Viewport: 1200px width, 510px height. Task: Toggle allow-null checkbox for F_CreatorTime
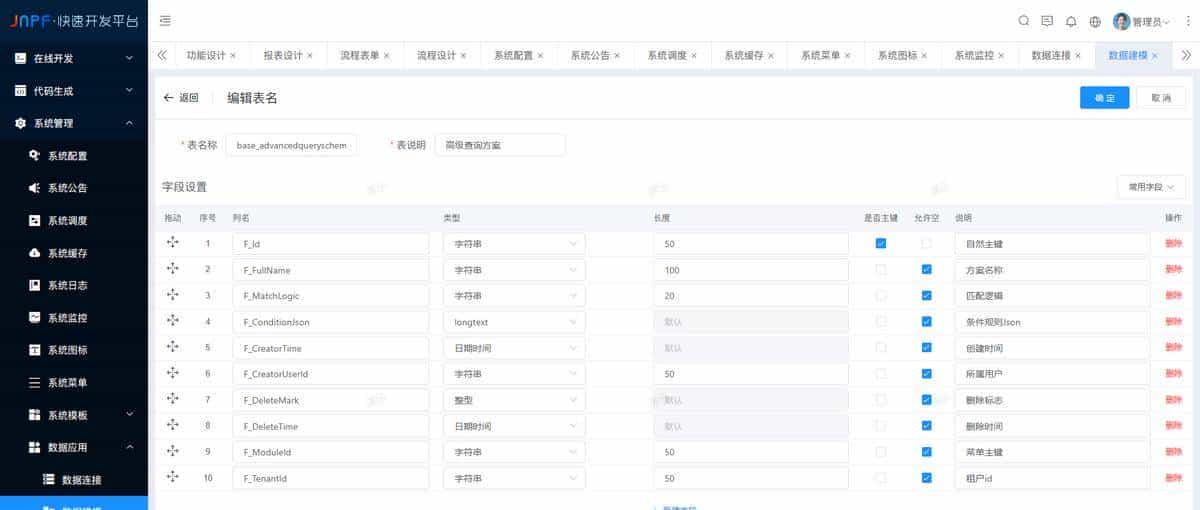click(926, 347)
